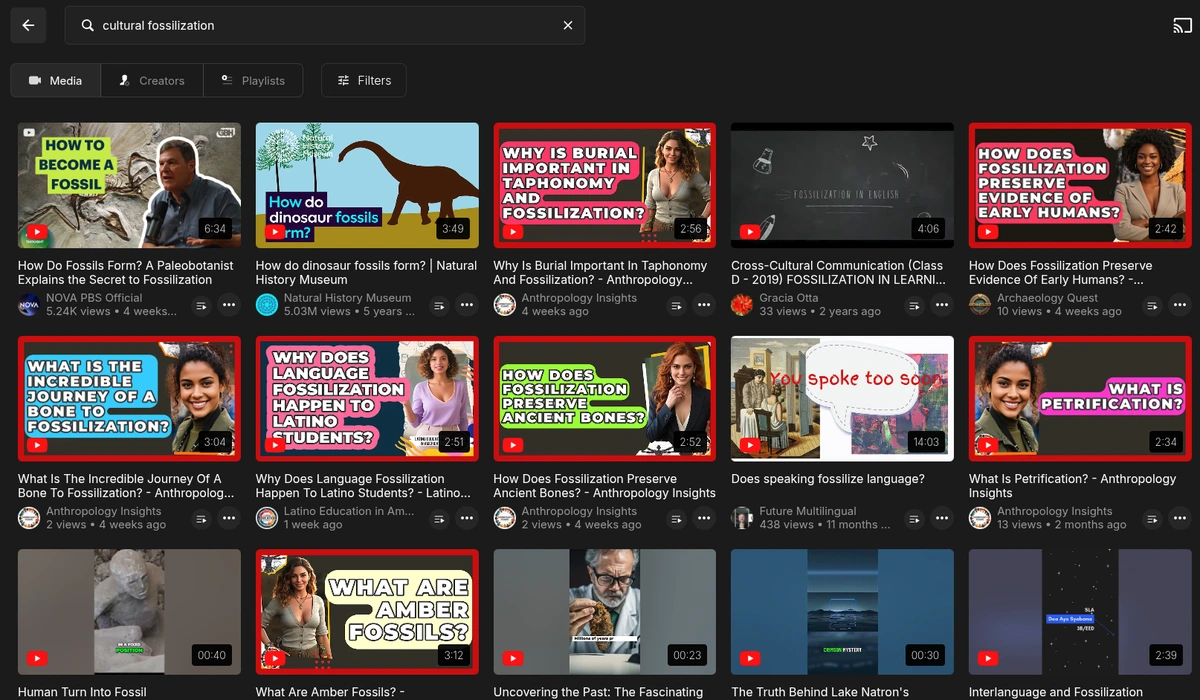1200x700 pixels.
Task: Select the Media tab
Action: pos(56,81)
